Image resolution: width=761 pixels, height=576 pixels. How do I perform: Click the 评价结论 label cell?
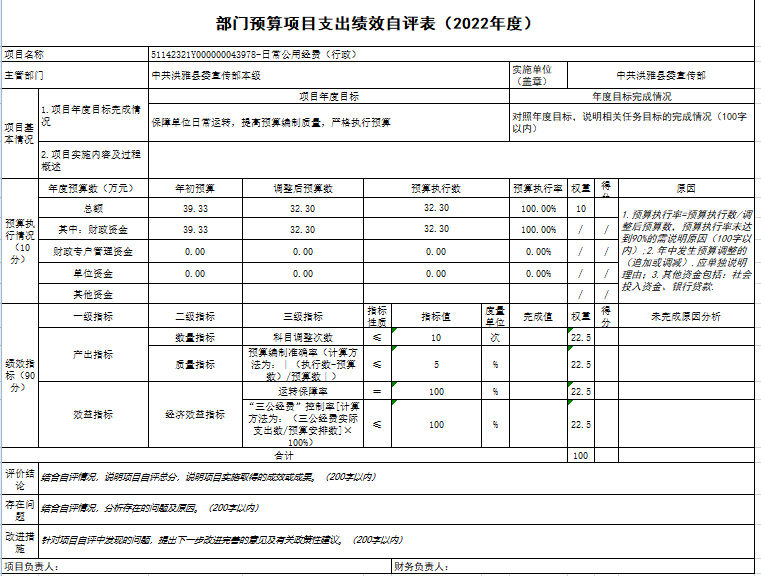(x=20, y=479)
